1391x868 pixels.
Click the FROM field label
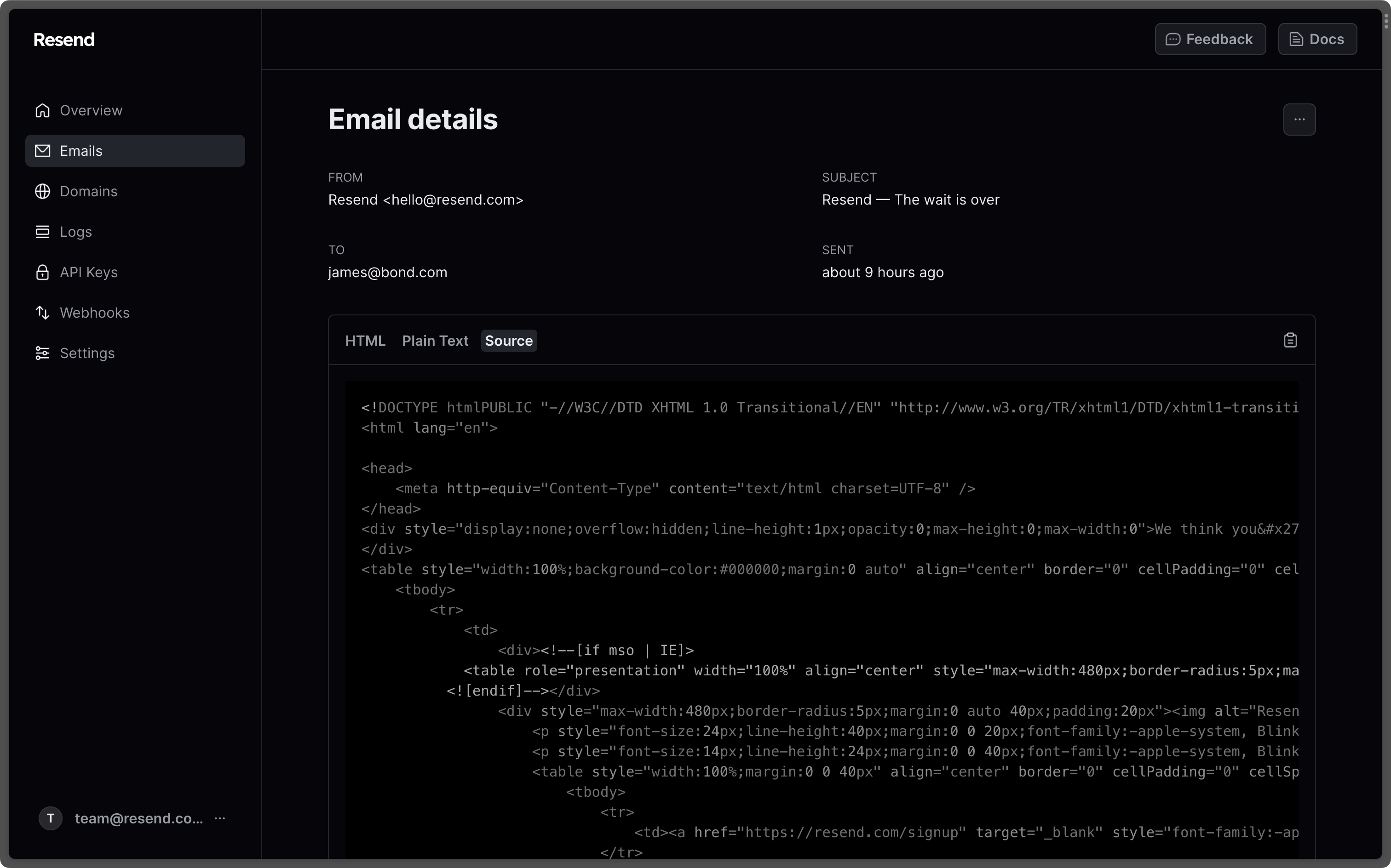coord(345,177)
